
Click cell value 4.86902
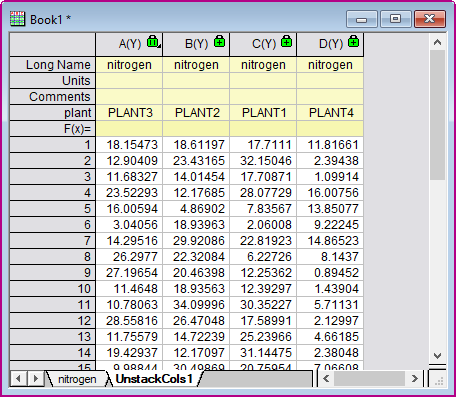pos(196,209)
